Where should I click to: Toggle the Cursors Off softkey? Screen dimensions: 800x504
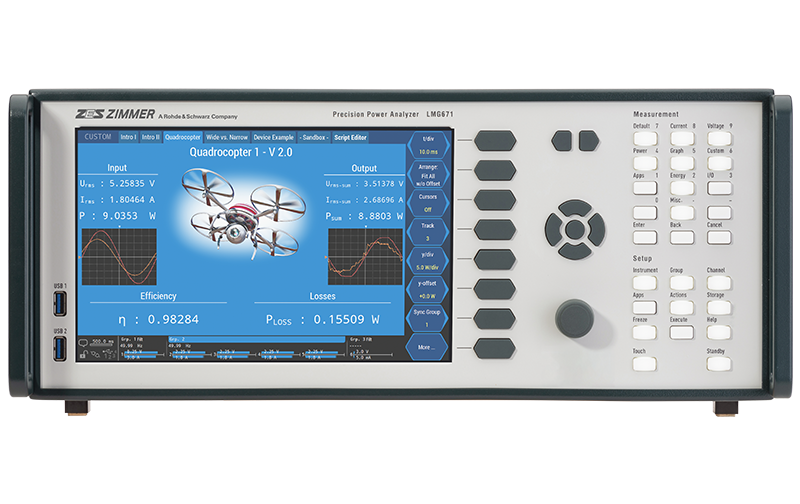pos(429,203)
